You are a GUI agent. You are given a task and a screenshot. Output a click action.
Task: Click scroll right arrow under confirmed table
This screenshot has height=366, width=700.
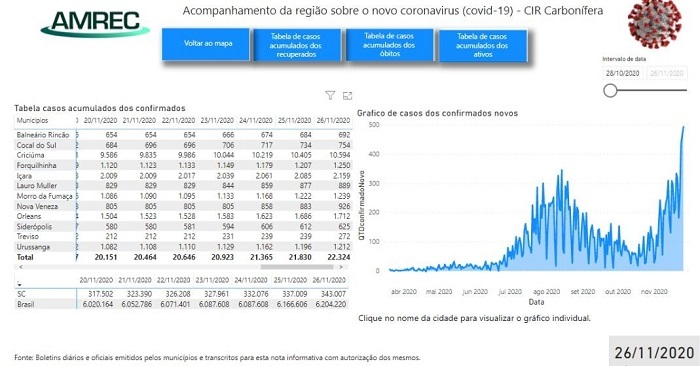pos(341,267)
